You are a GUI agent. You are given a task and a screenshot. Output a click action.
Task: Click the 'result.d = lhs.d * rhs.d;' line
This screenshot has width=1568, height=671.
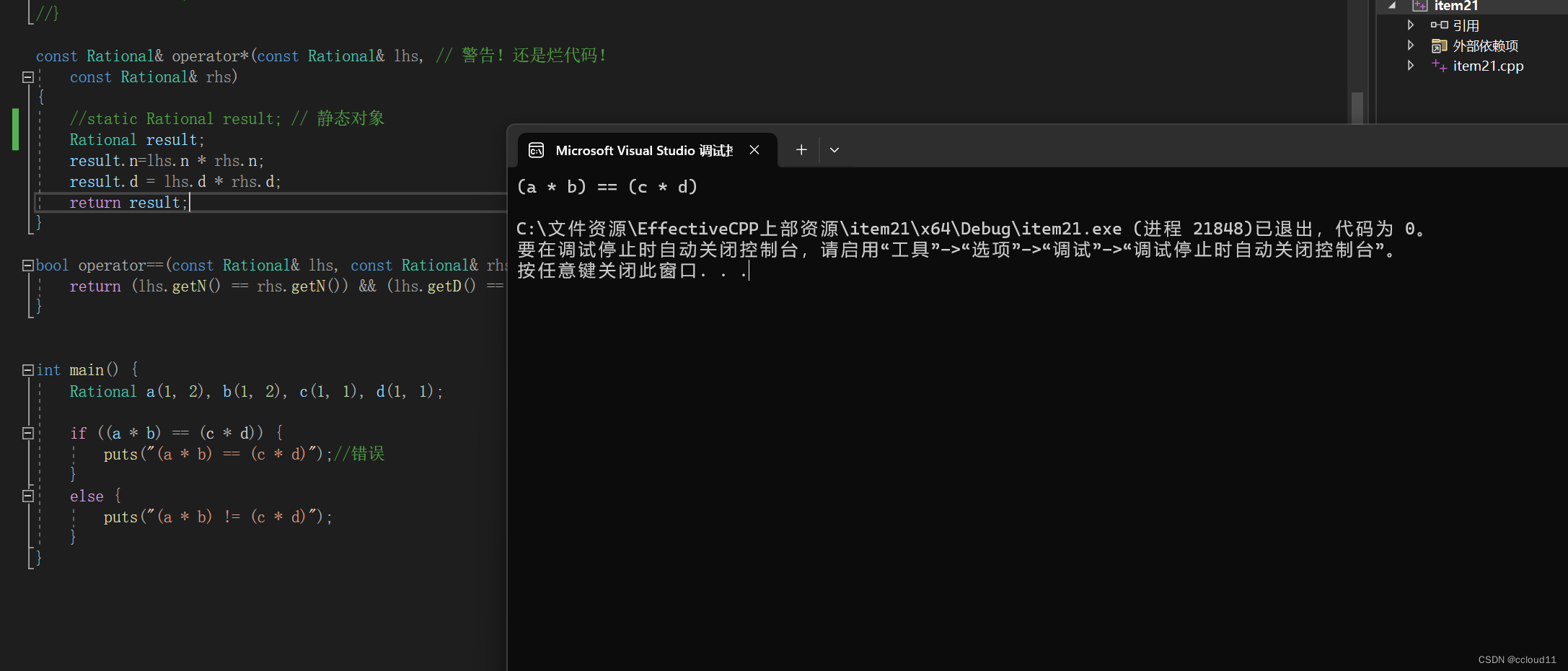click(175, 182)
